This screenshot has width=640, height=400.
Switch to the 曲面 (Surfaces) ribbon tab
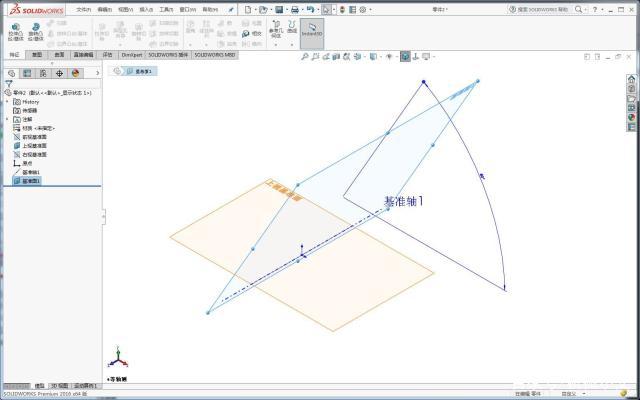(60, 55)
